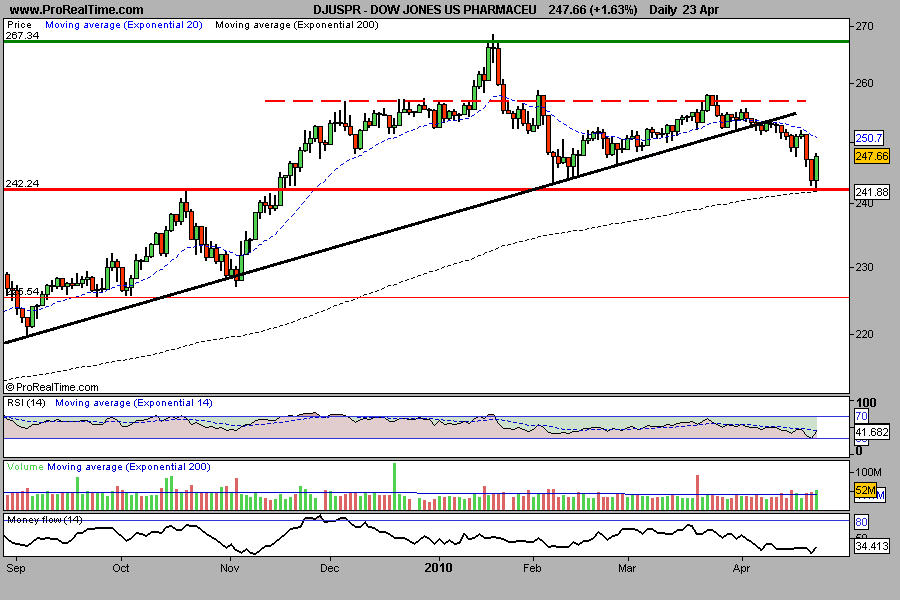900x600 pixels.
Task: Click the Oct label on the time axis
Action: pos(121,568)
